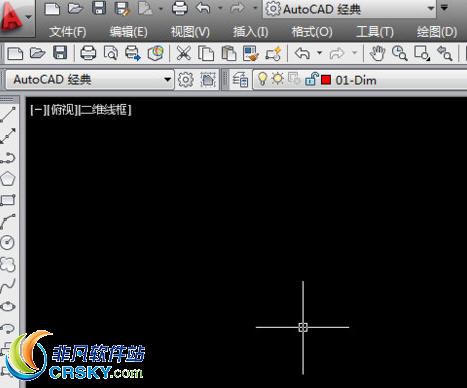
Task: Select the Zoom Window tool
Action: (x=422, y=53)
